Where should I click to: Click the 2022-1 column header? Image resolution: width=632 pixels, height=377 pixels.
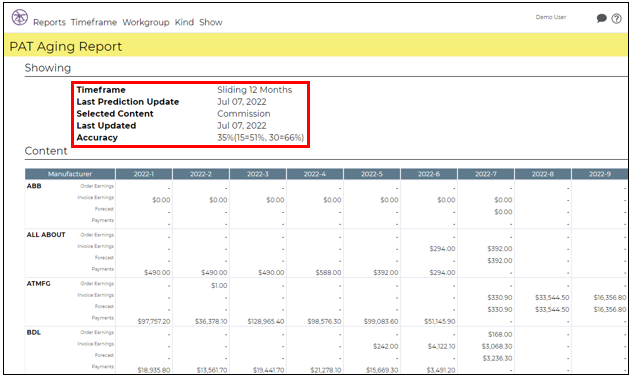coord(144,174)
